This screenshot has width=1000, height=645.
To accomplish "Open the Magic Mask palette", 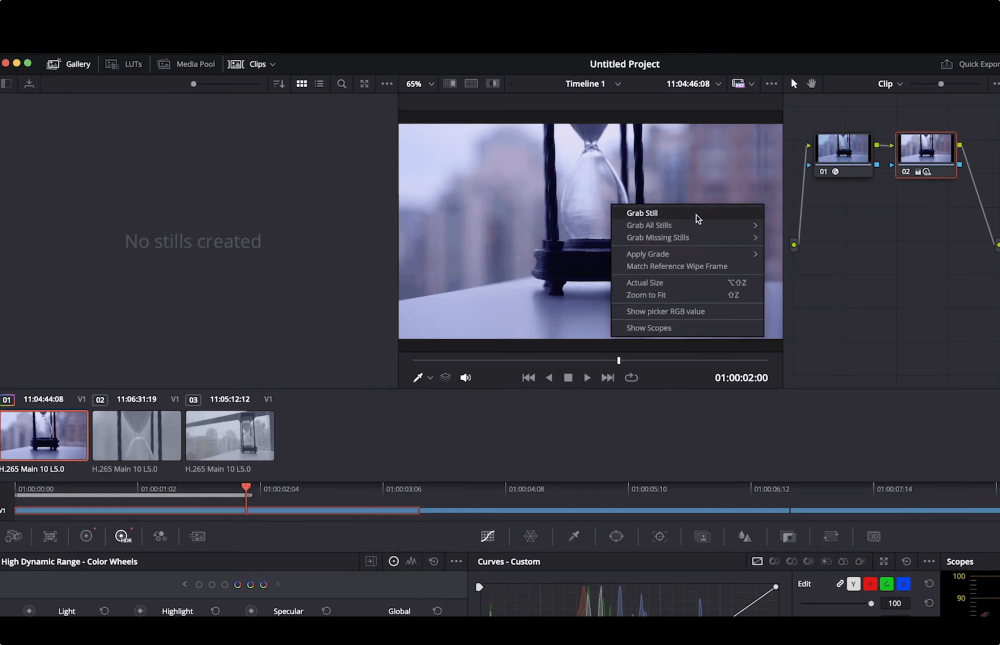I will point(702,537).
